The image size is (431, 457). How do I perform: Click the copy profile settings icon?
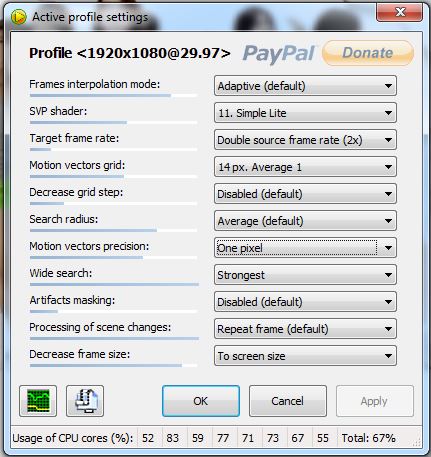point(85,401)
